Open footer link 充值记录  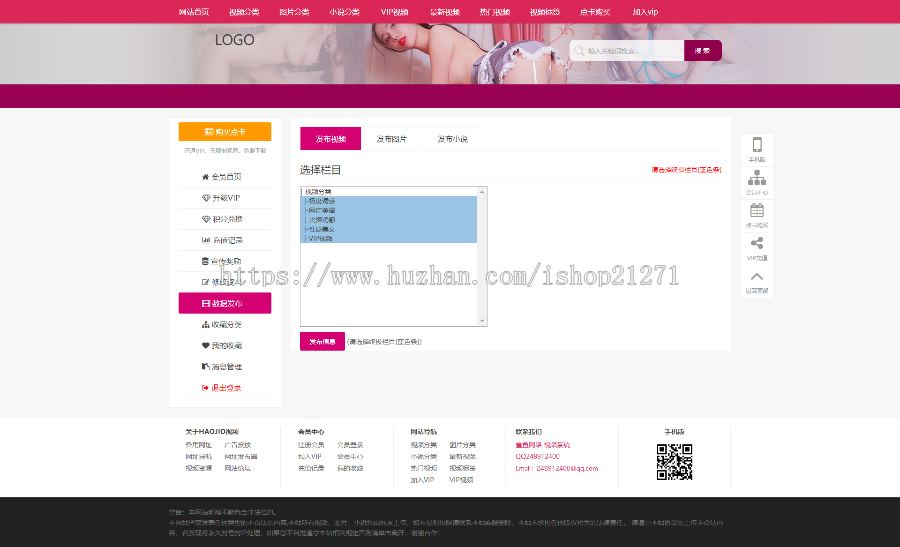click(x=311, y=468)
